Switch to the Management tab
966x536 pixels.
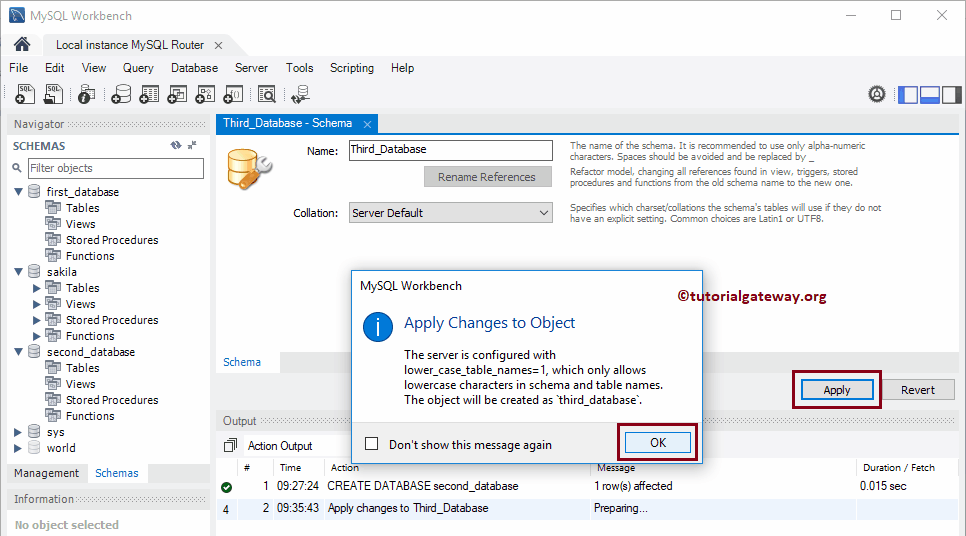click(x=47, y=473)
